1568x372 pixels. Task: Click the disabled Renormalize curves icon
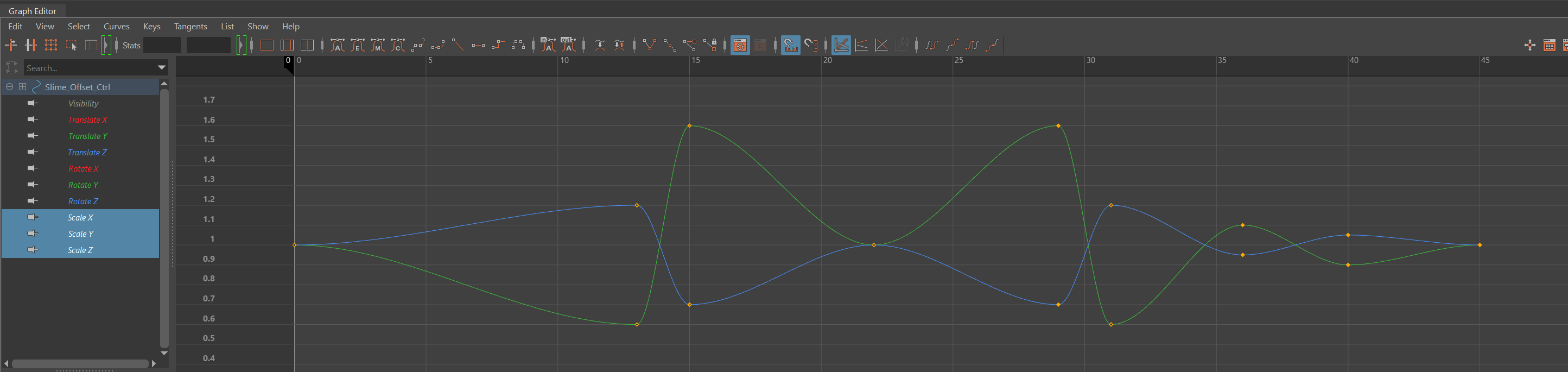pos(902,45)
